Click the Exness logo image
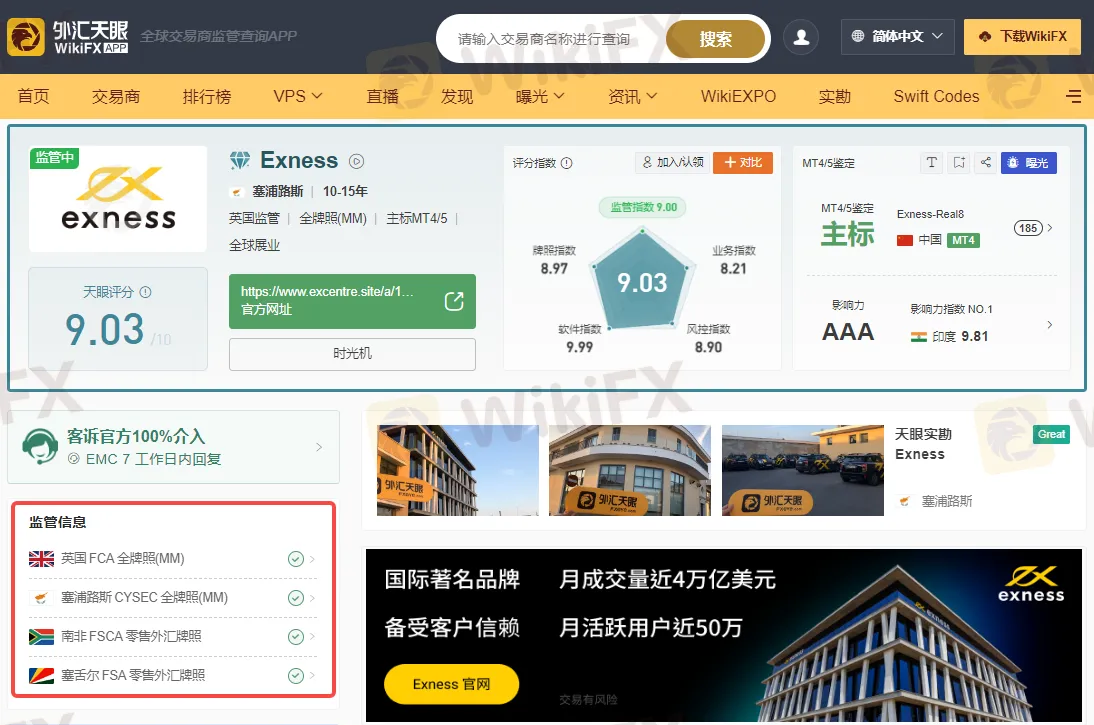Viewport: 1094px width, 725px height. [118, 199]
